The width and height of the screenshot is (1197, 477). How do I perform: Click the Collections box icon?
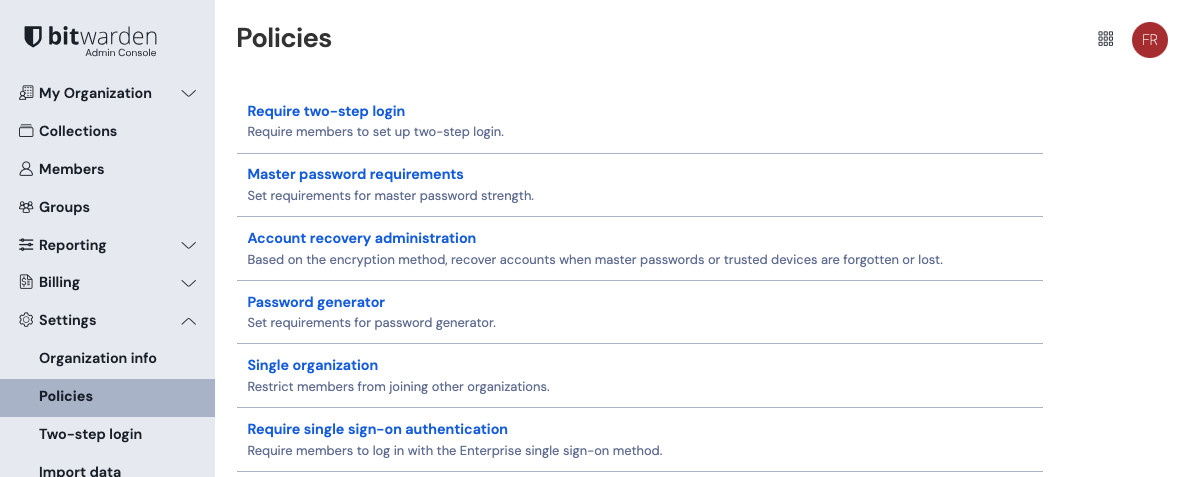[26, 131]
